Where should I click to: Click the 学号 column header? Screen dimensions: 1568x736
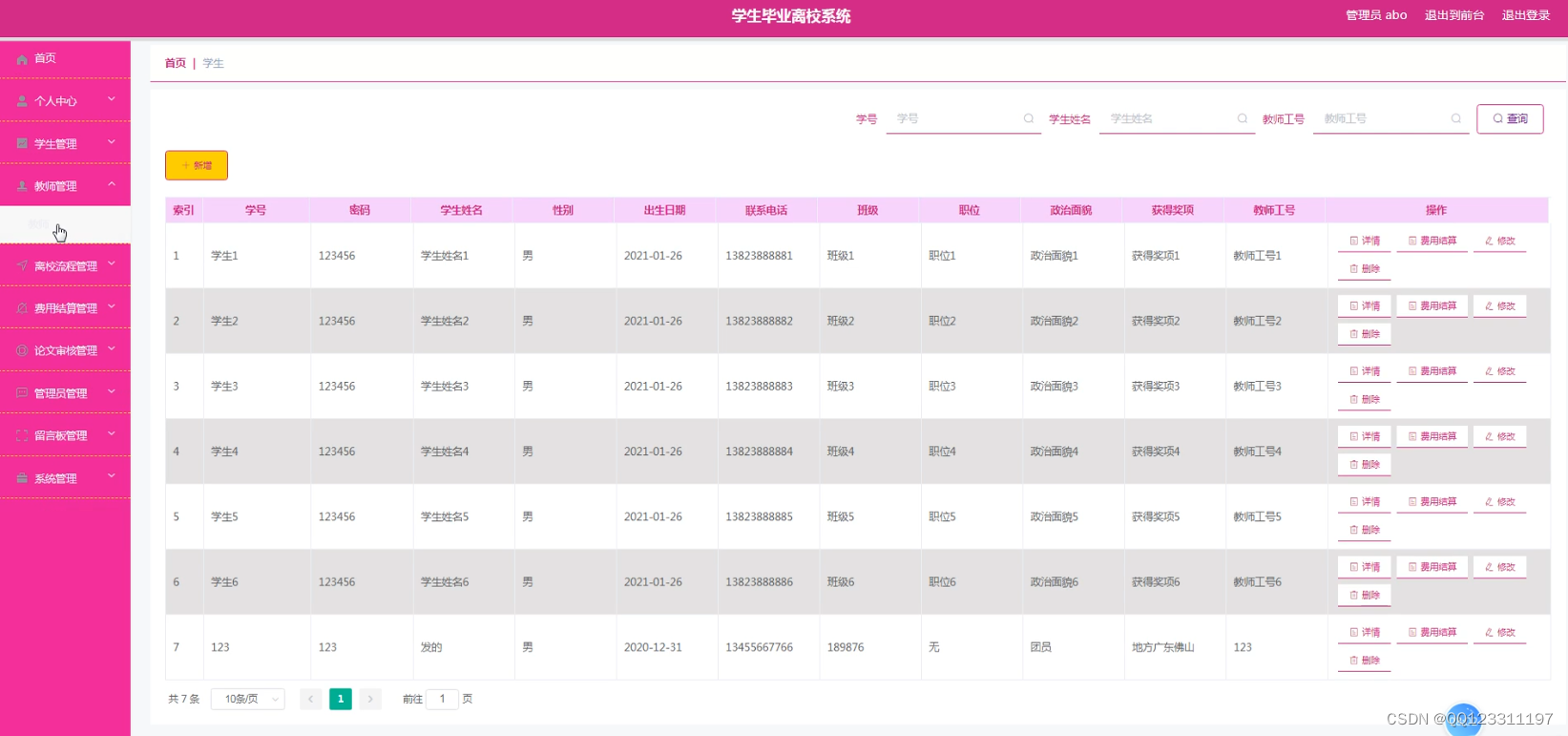tap(256, 210)
